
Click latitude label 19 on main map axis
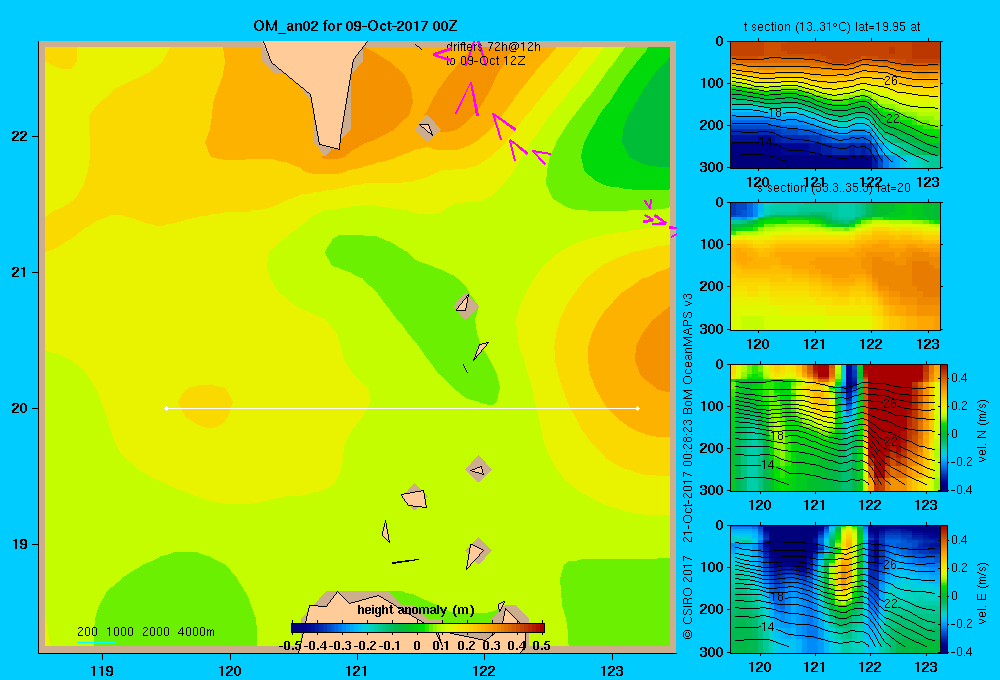[x=20, y=544]
